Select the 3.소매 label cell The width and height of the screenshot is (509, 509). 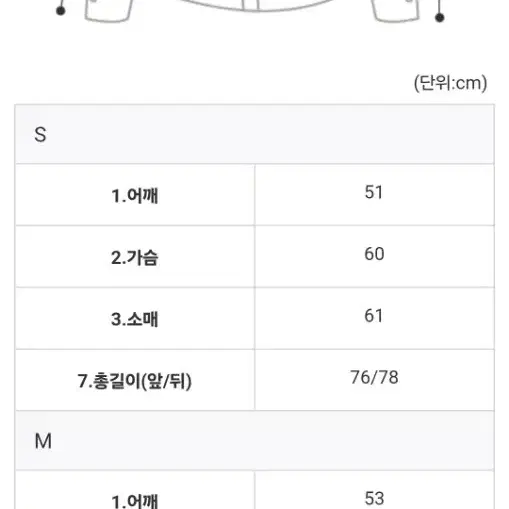[135, 318]
